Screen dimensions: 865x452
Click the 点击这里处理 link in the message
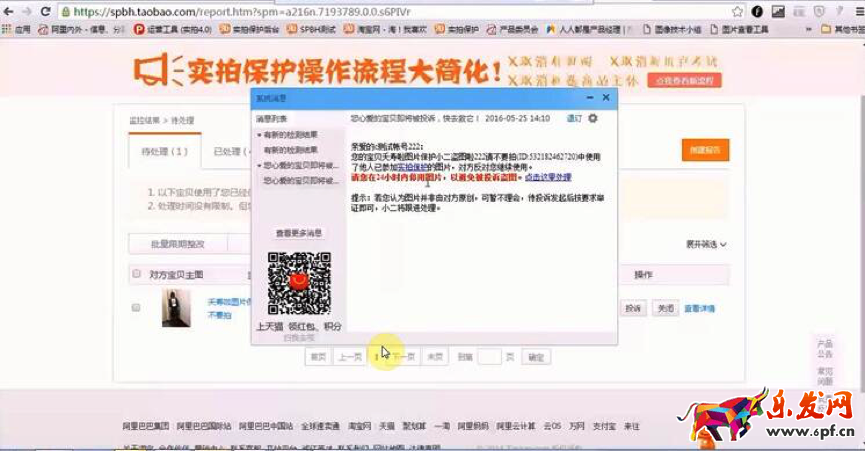548,177
